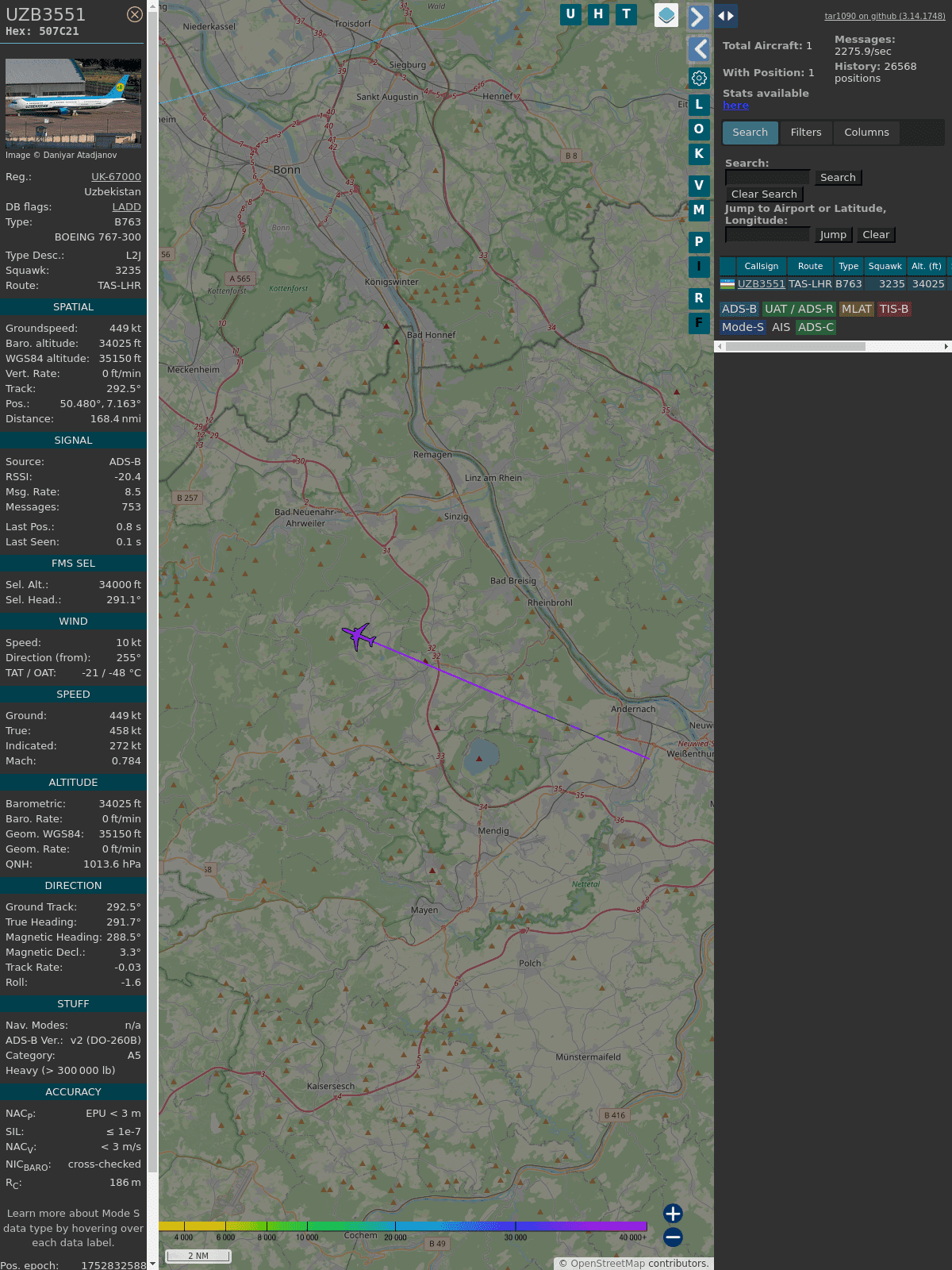The image size is (952, 1270).
Task: Toggle the T map button
Action: pos(626,14)
